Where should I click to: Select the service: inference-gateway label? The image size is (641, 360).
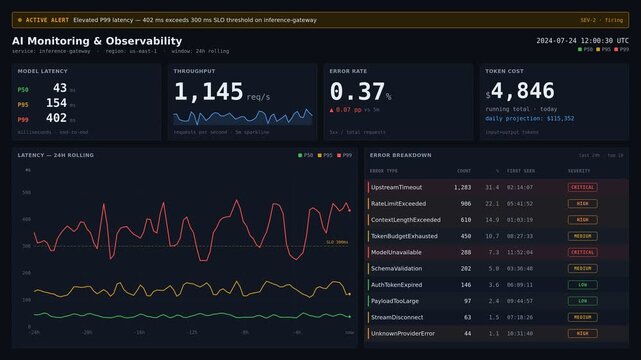pyautogui.click(x=51, y=51)
